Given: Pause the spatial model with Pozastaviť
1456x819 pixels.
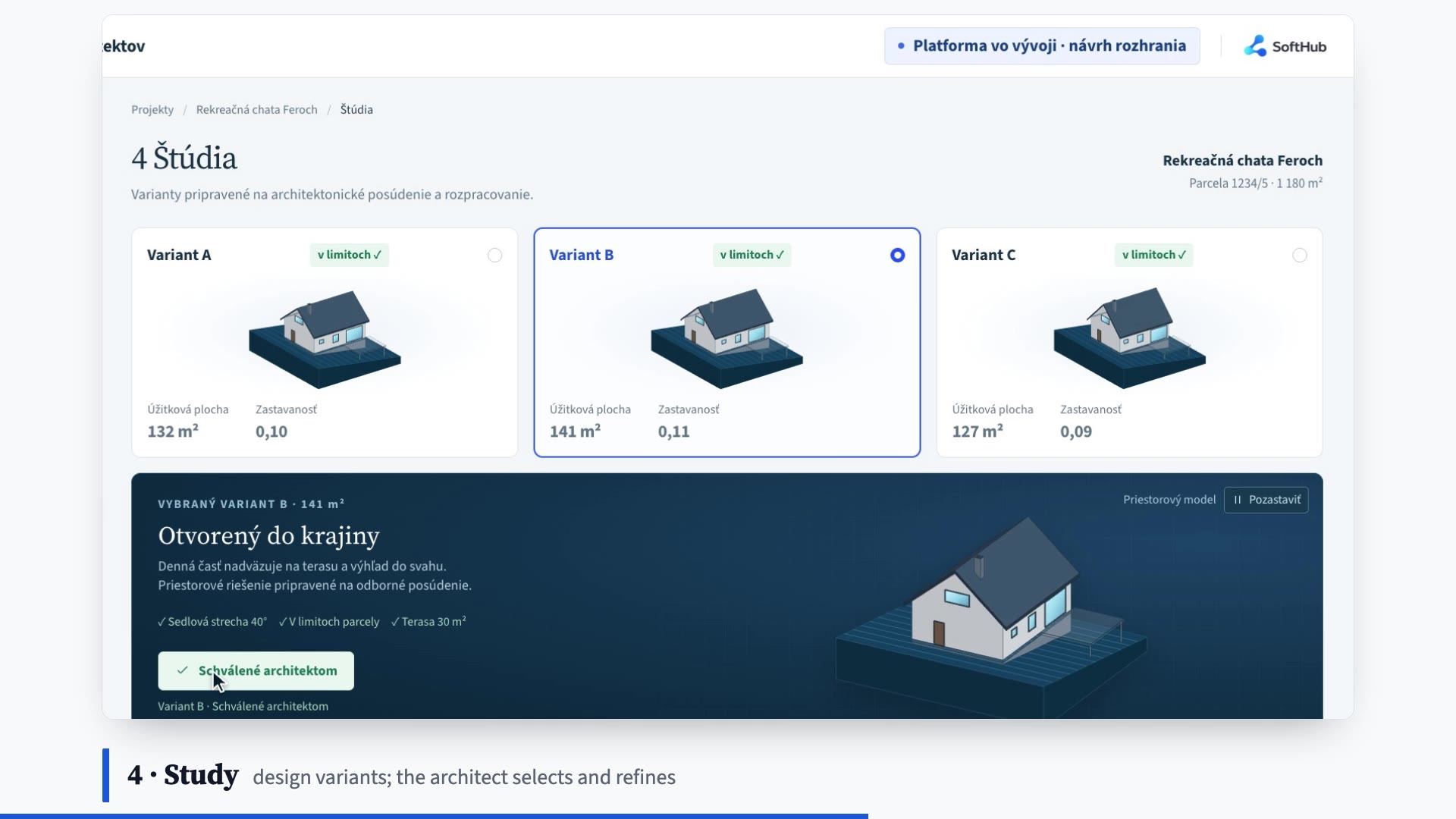Looking at the screenshot, I should coord(1266,500).
